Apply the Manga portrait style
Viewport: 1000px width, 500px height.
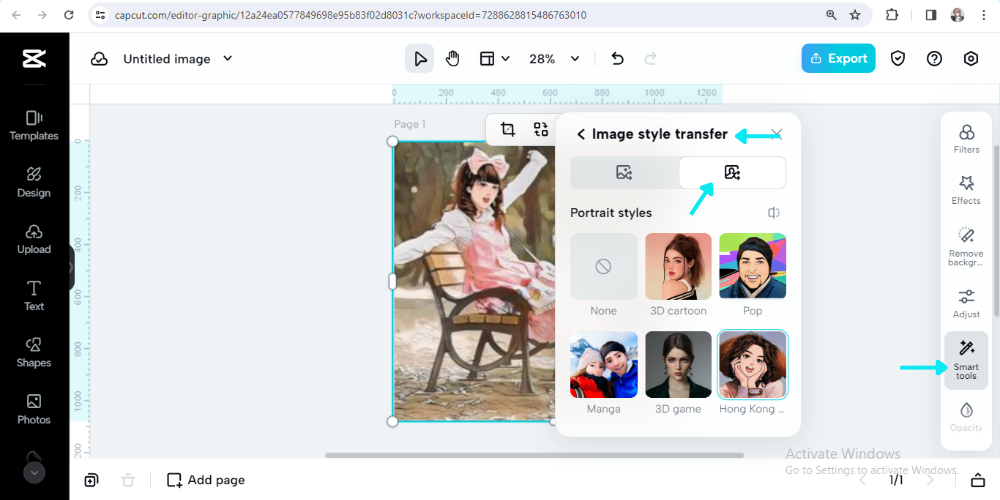(603, 373)
